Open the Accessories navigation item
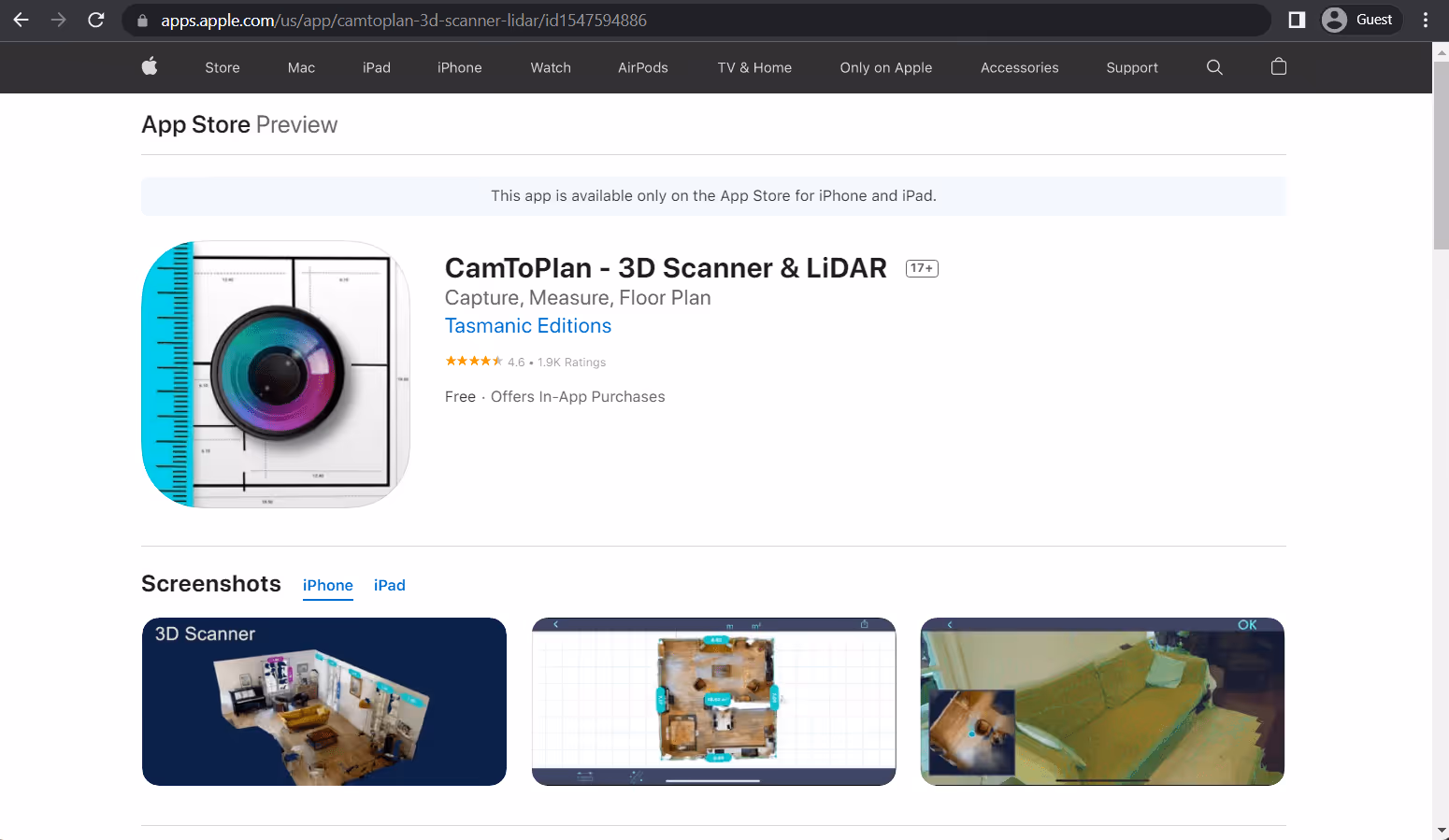The width and height of the screenshot is (1449, 840). point(1020,67)
